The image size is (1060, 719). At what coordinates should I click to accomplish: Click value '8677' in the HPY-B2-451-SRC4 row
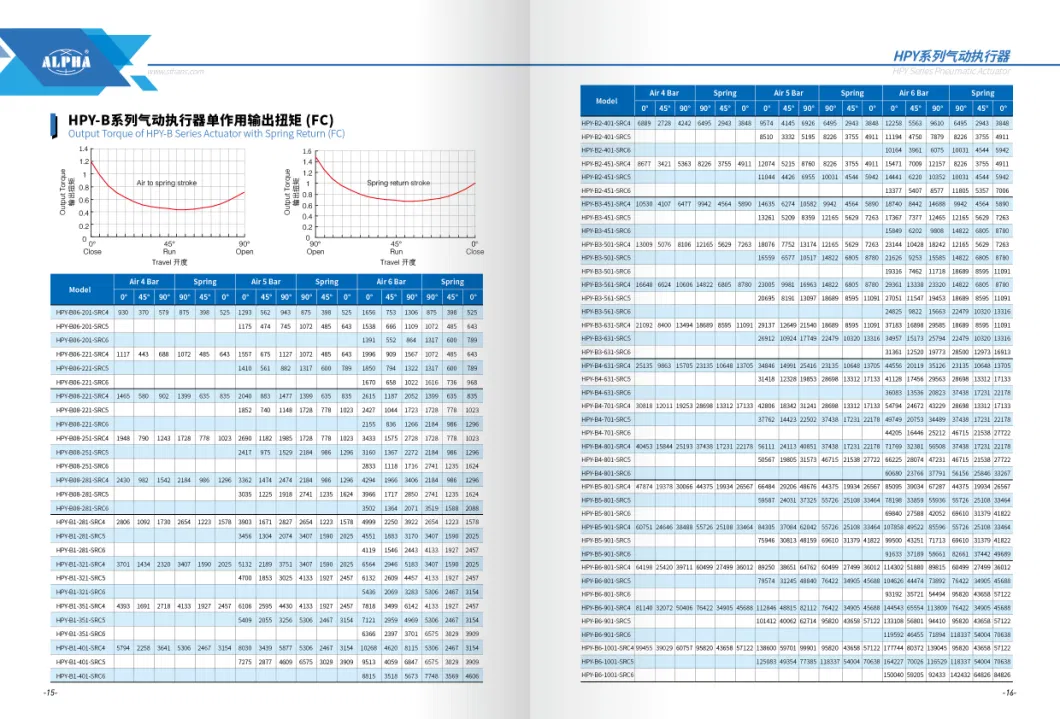(644, 164)
